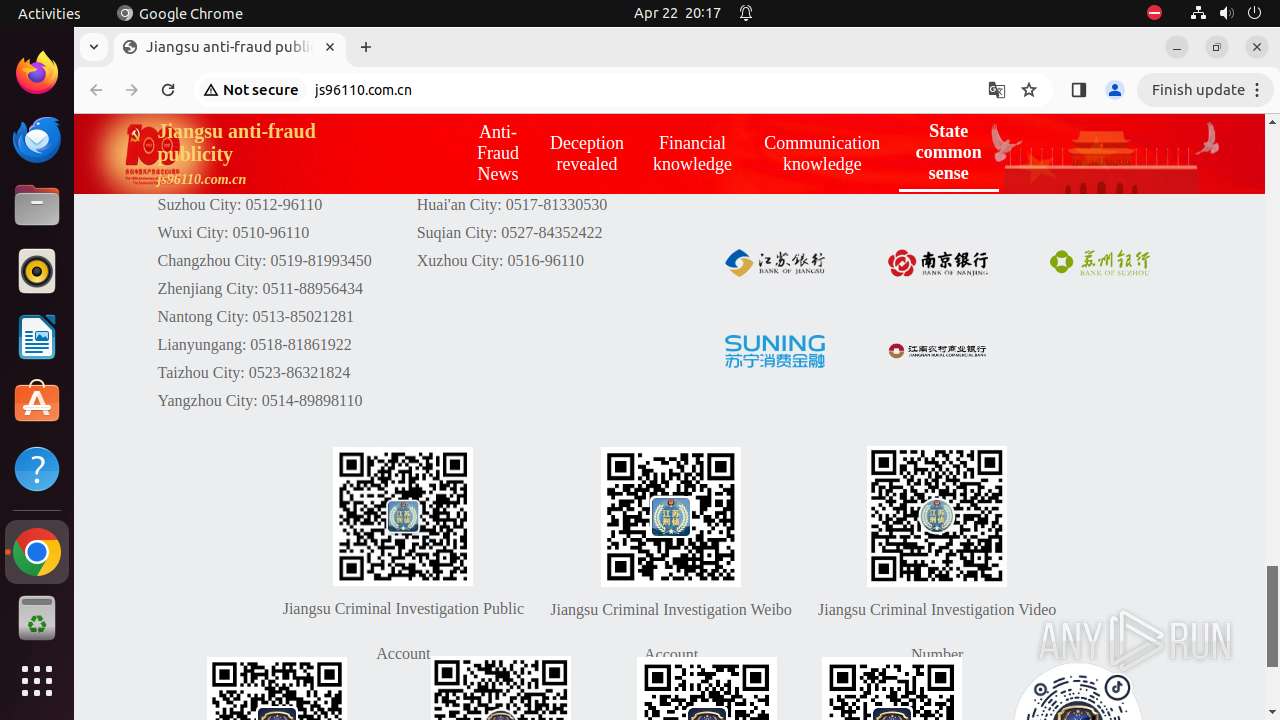Open the Activities overview
This screenshot has height=720, width=1280.
49,13
